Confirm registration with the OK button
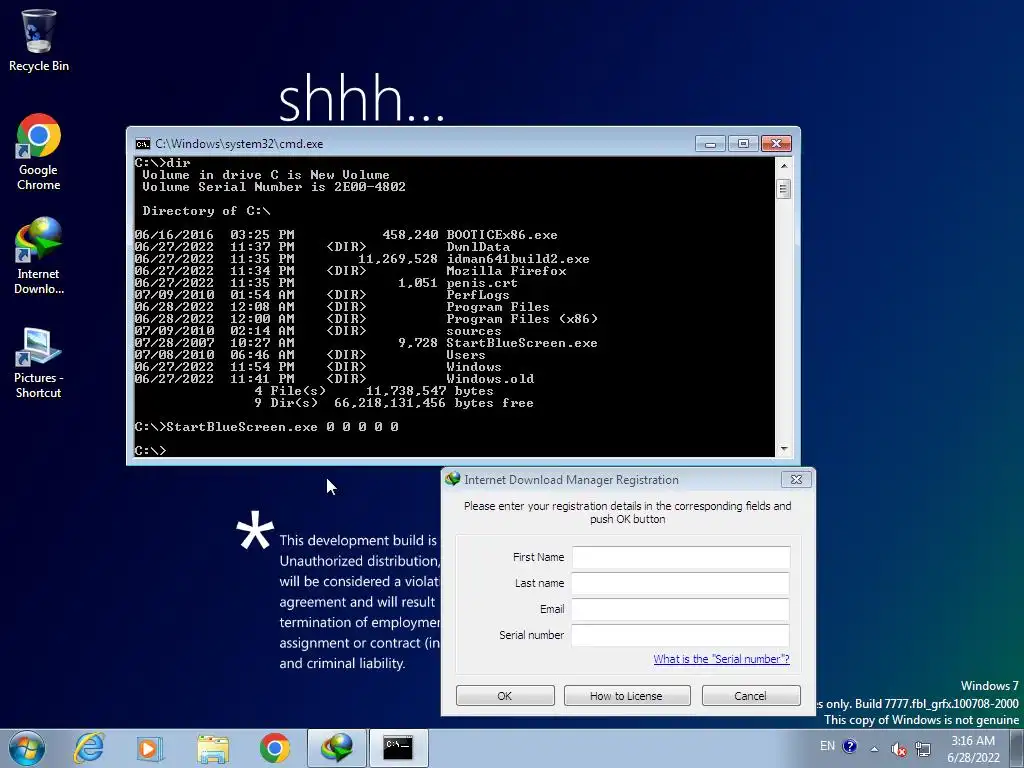 [505, 696]
